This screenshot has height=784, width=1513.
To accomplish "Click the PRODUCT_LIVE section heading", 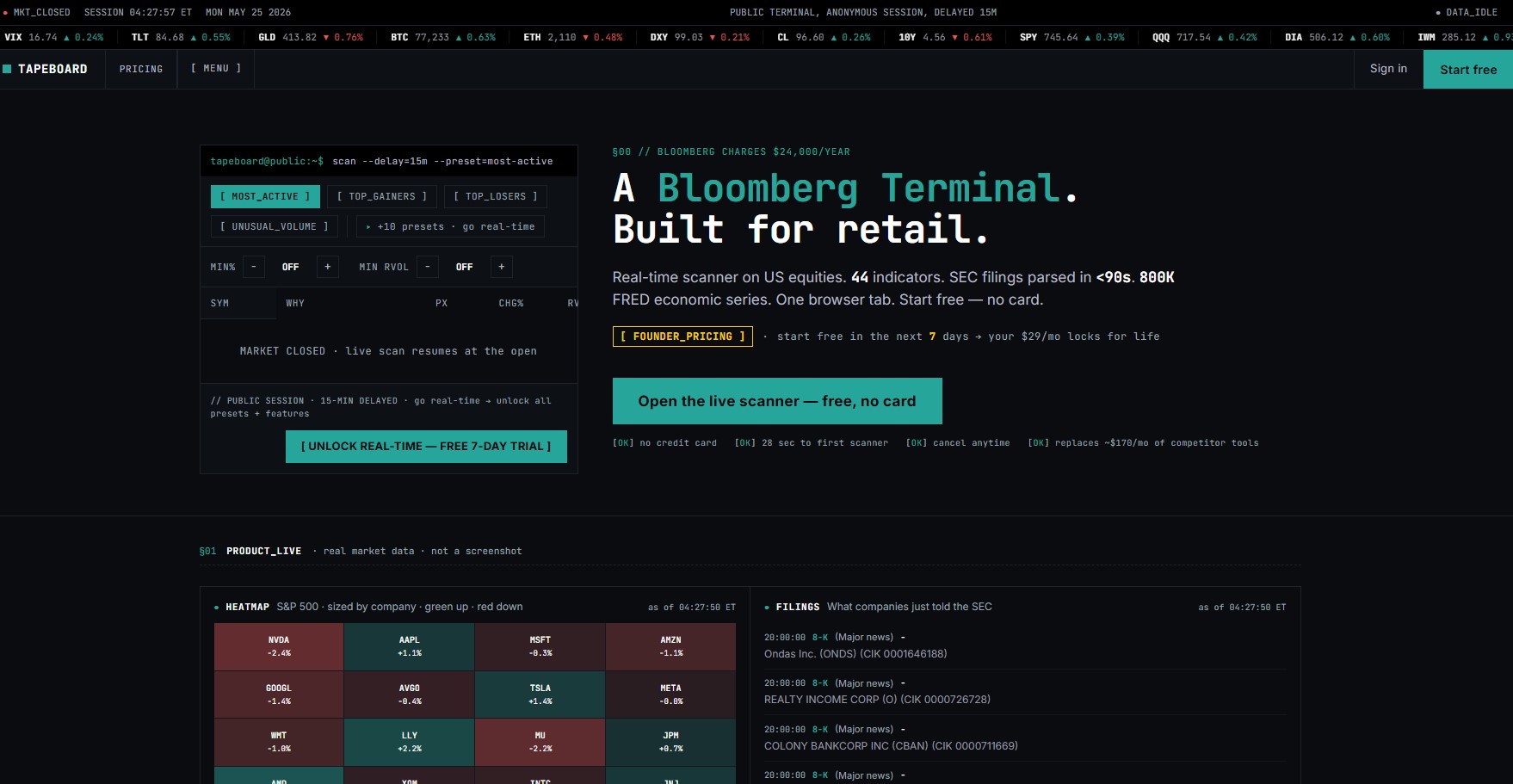I will 263,551.
